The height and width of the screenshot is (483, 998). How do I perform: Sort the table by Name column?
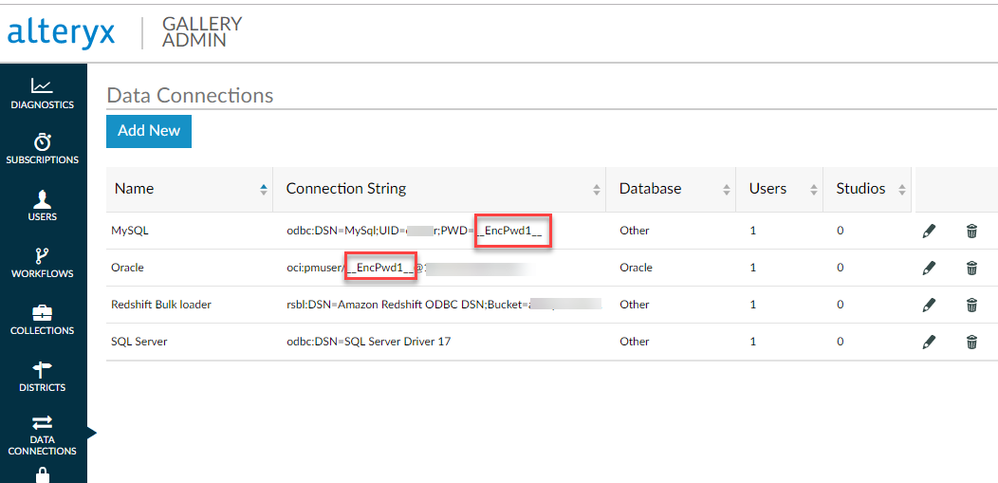point(190,189)
